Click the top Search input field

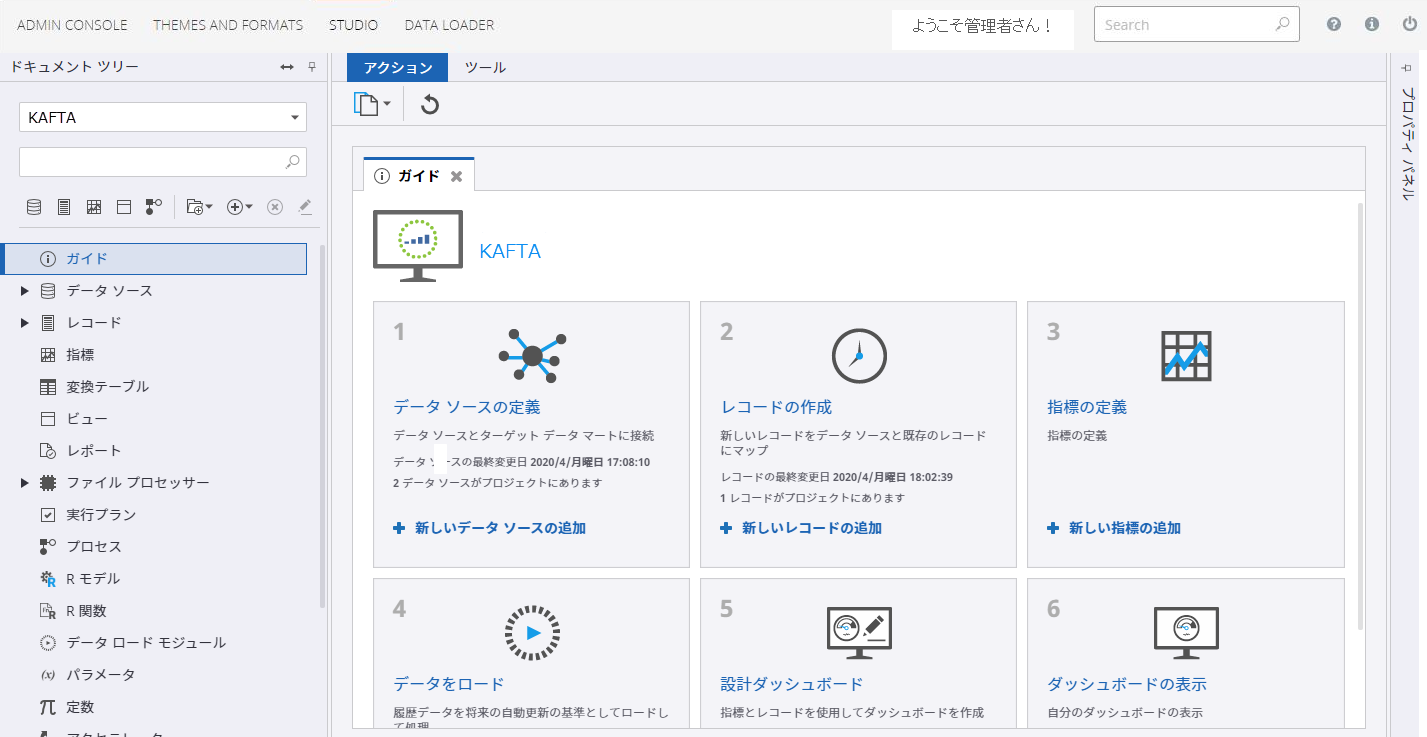[1185, 25]
